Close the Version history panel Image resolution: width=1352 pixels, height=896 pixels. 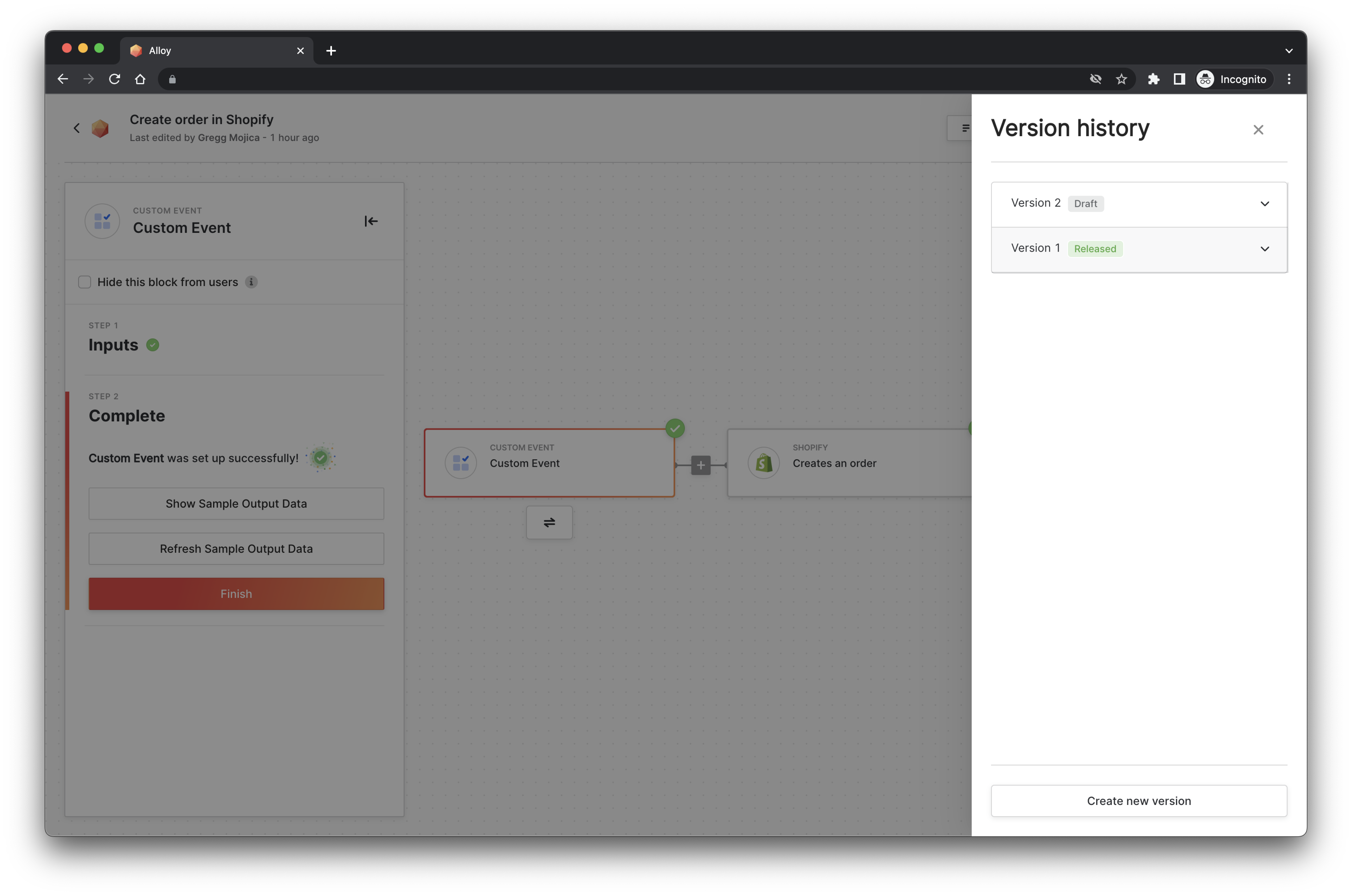1258,130
